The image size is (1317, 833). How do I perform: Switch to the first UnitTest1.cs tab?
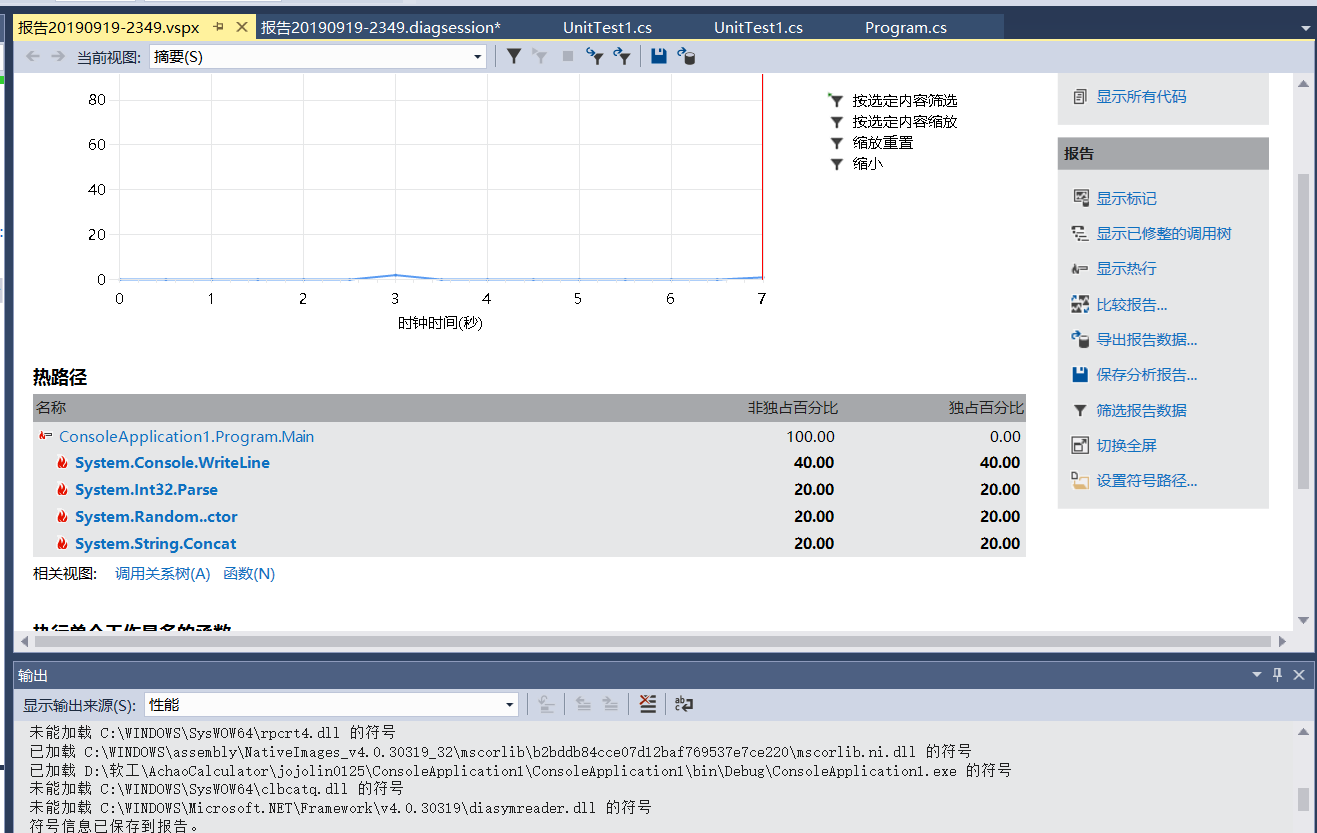point(607,28)
